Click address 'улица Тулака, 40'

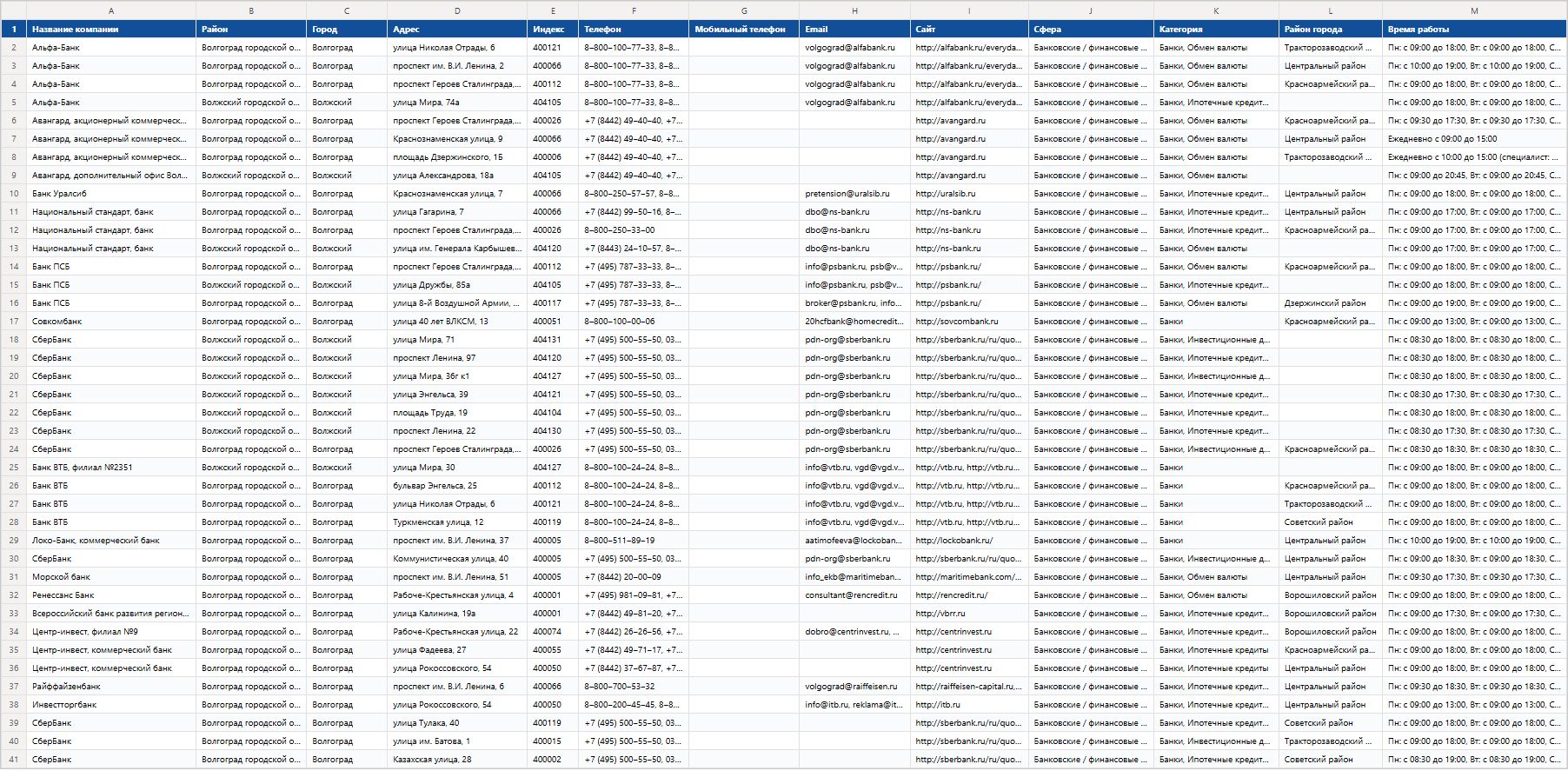[x=457, y=723]
